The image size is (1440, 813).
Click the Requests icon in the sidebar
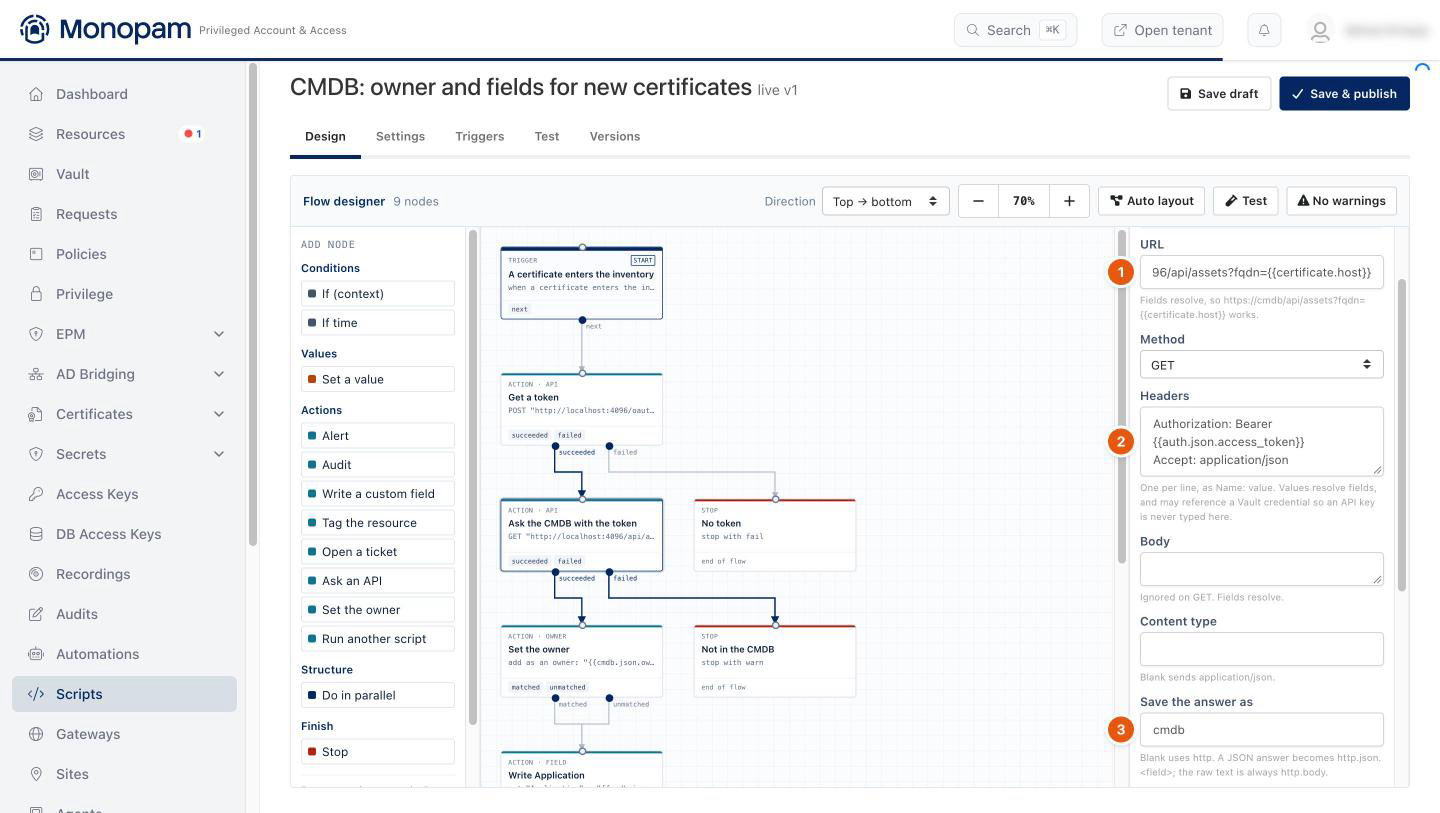[36, 214]
